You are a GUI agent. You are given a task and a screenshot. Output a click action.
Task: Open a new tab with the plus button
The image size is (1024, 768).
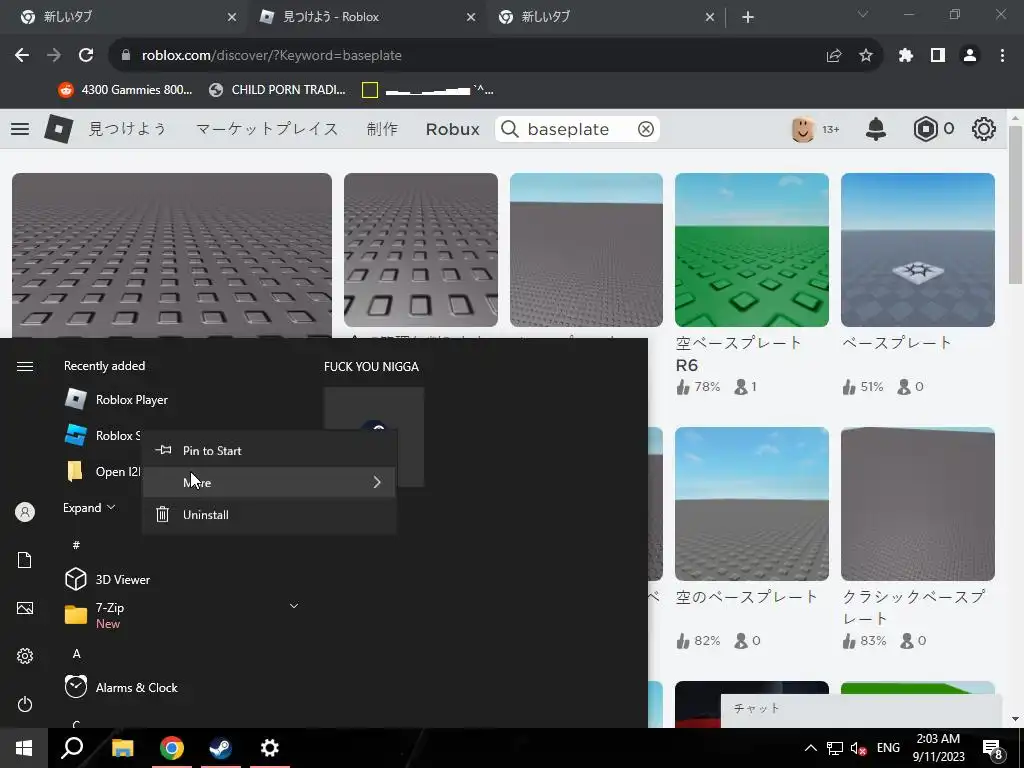point(748,18)
